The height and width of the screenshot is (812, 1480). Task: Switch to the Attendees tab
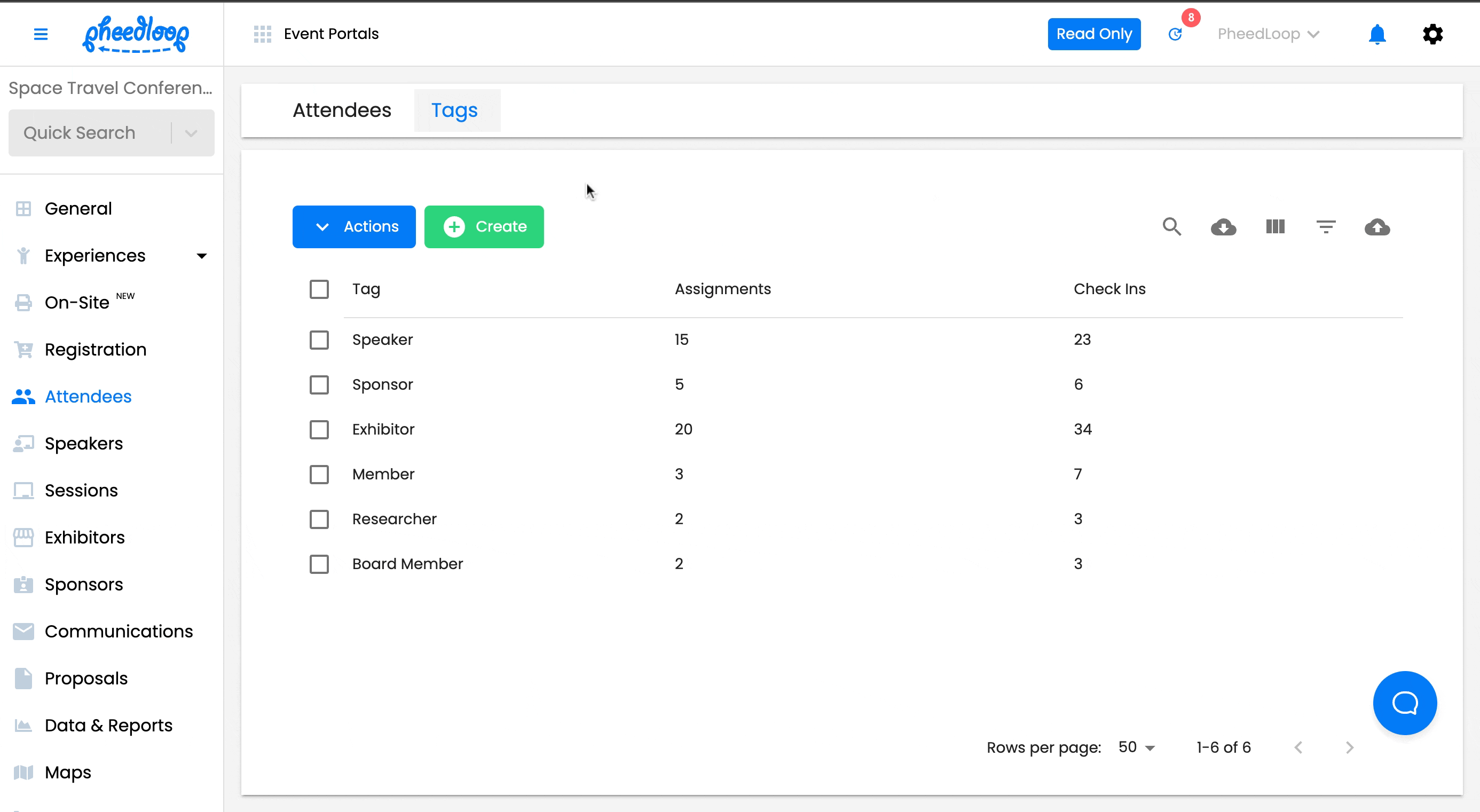[342, 111]
